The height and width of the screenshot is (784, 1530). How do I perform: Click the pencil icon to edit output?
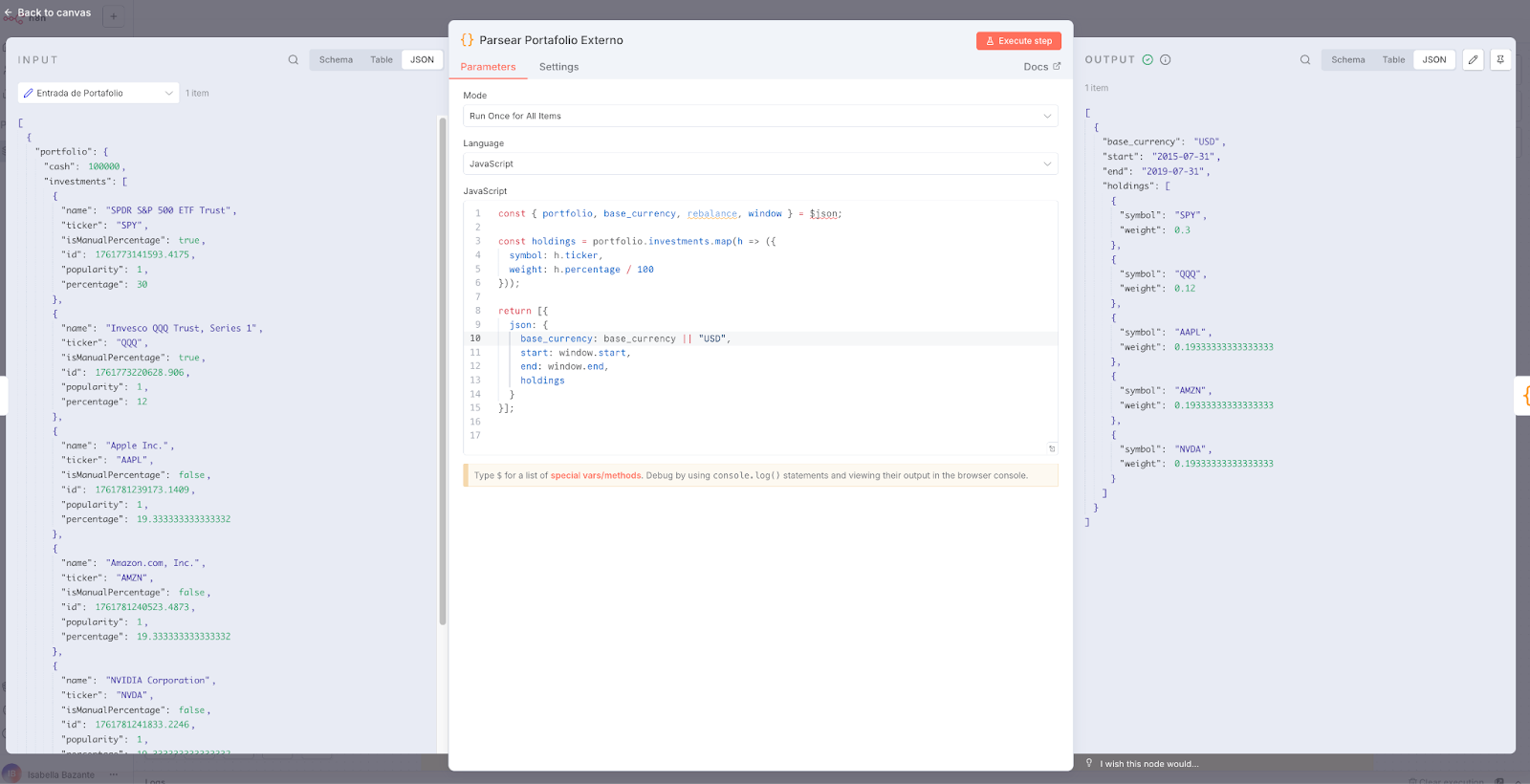click(x=1473, y=59)
